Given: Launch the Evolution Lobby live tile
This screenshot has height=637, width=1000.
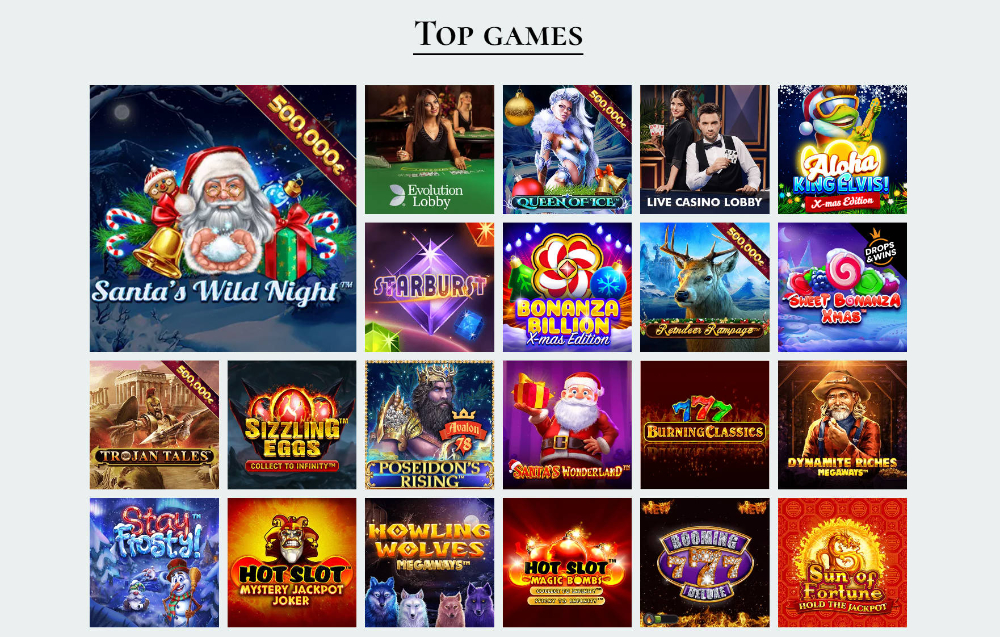Looking at the screenshot, I should click(429, 149).
